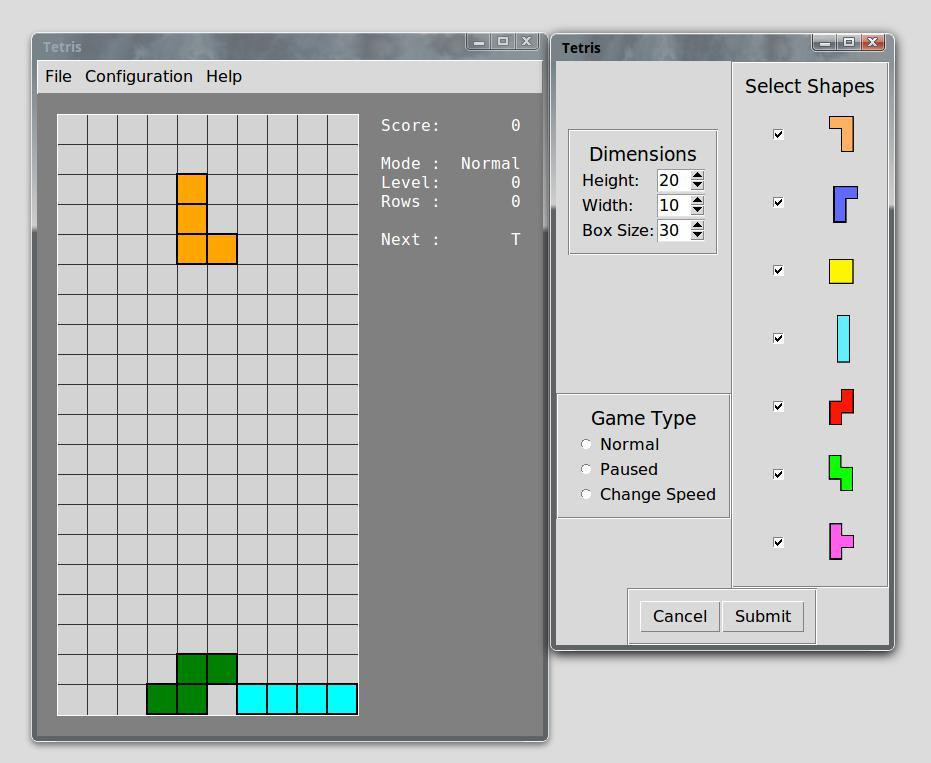Image resolution: width=931 pixels, height=763 pixels.
Task: Click the orange J-shape tetromino icon
Action: (841, 134)
